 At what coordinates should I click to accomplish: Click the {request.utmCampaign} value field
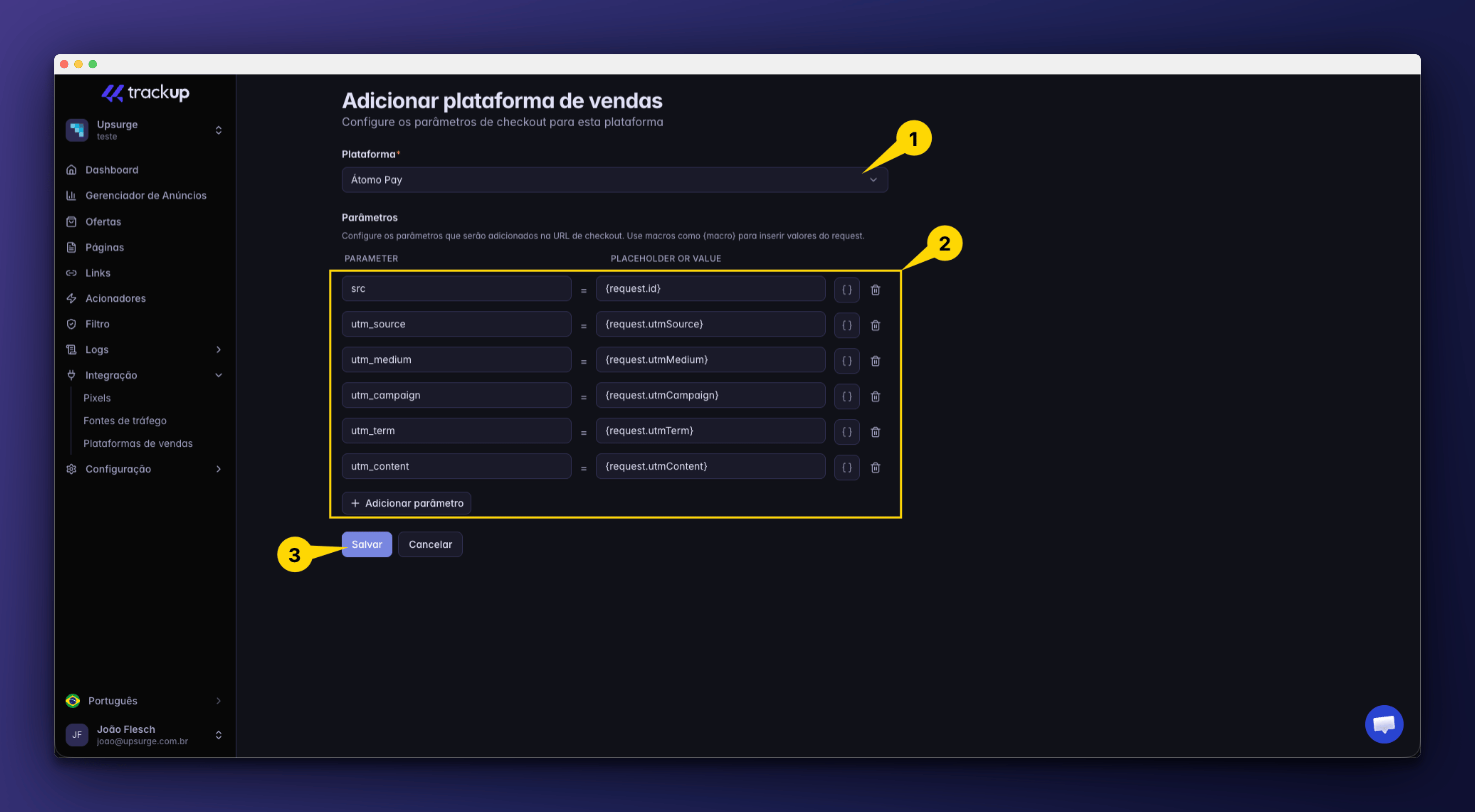710,395
